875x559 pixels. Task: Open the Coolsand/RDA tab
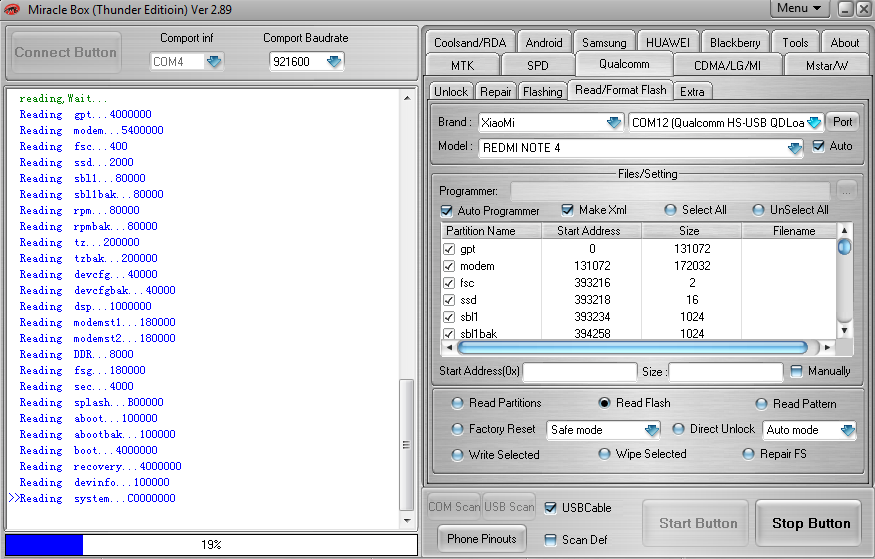tap(470, 42)
